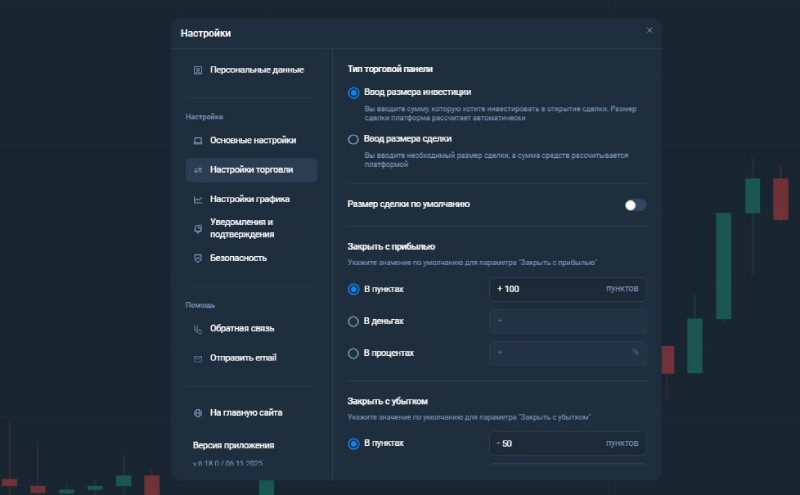Click the Безопасность shield icon
This screenshot has width=800, height=495.
[x=198, y=258]
